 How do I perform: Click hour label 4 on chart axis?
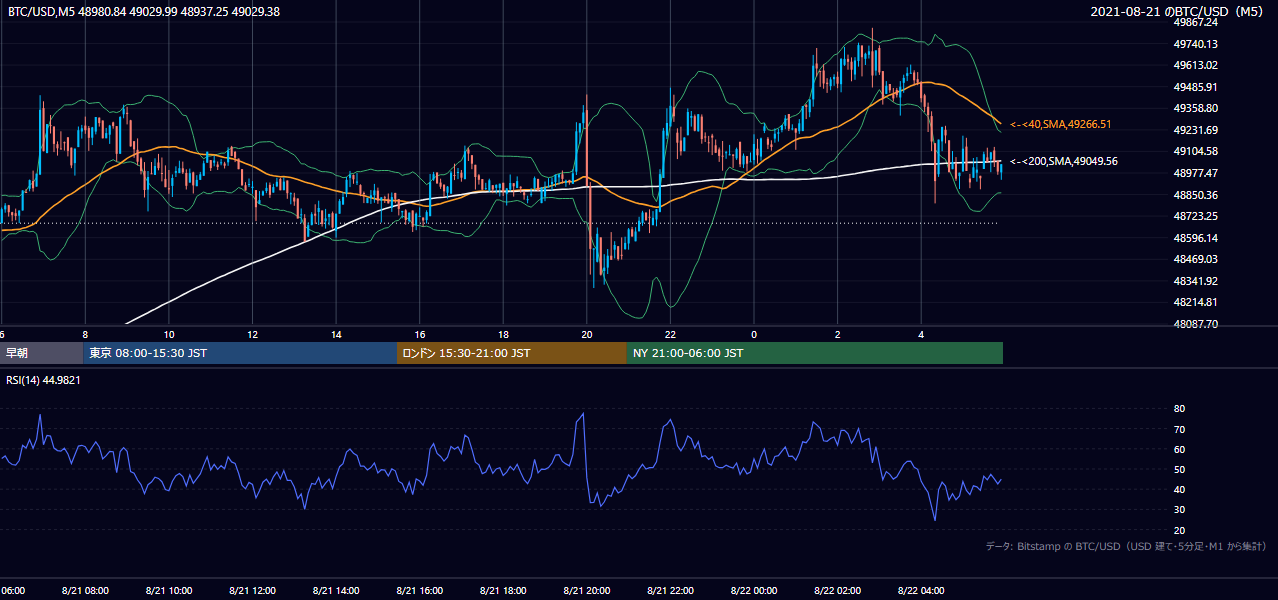click(921, 334)
